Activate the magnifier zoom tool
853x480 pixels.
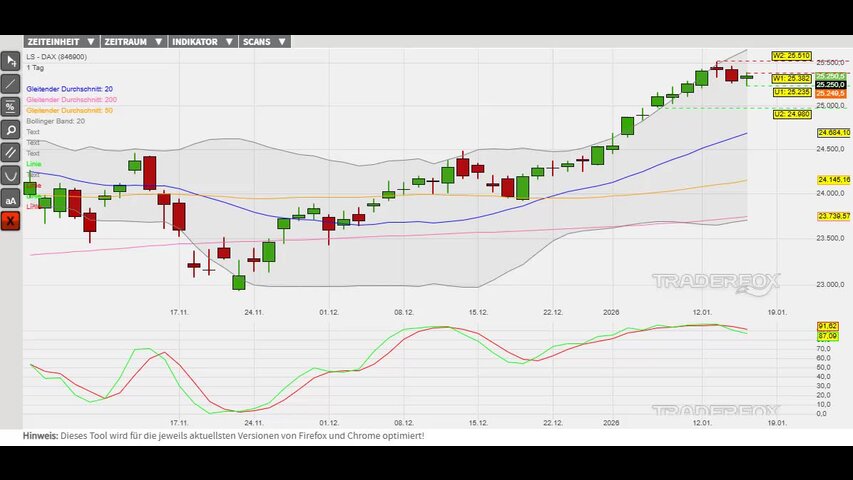pos(11,129)
